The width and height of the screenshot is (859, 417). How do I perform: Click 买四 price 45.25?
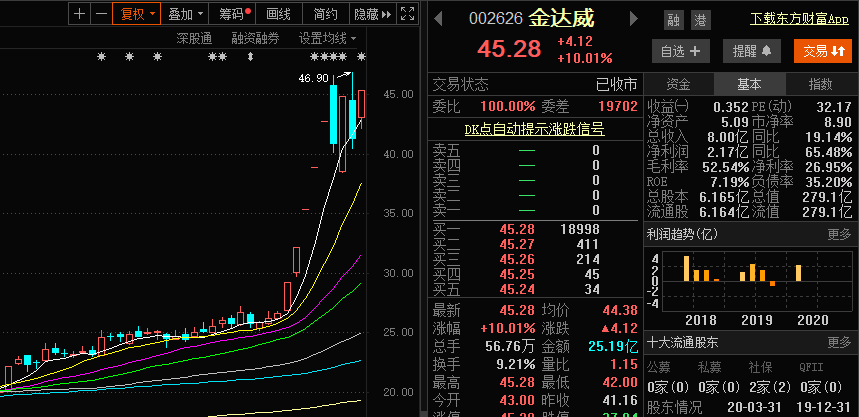click(x=517, y=274)
